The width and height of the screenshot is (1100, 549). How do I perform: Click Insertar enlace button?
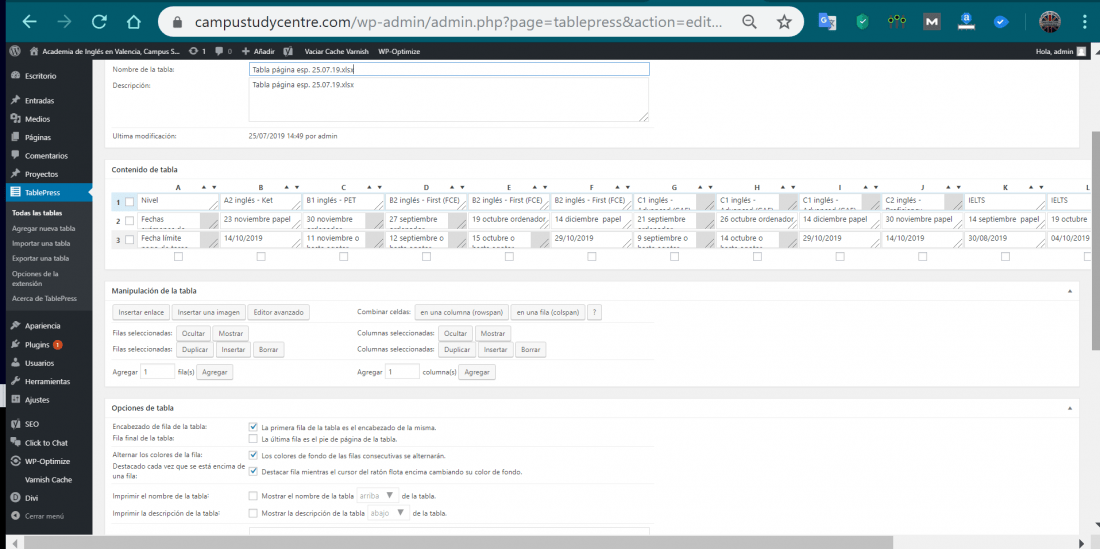tap(142, 312)
